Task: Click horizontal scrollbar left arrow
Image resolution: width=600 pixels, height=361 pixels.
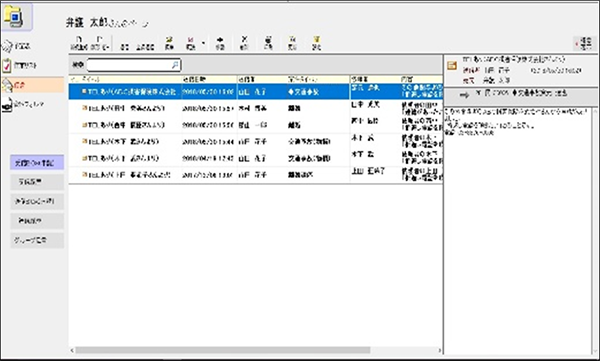Action: click(72, 350)
